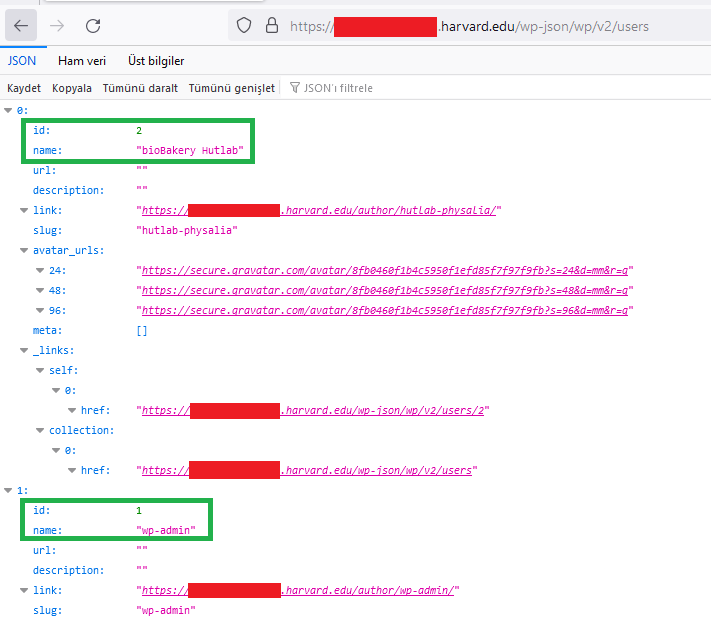Collapse the top-level node 1
The image size is (711, 623).
pos(8,490)
